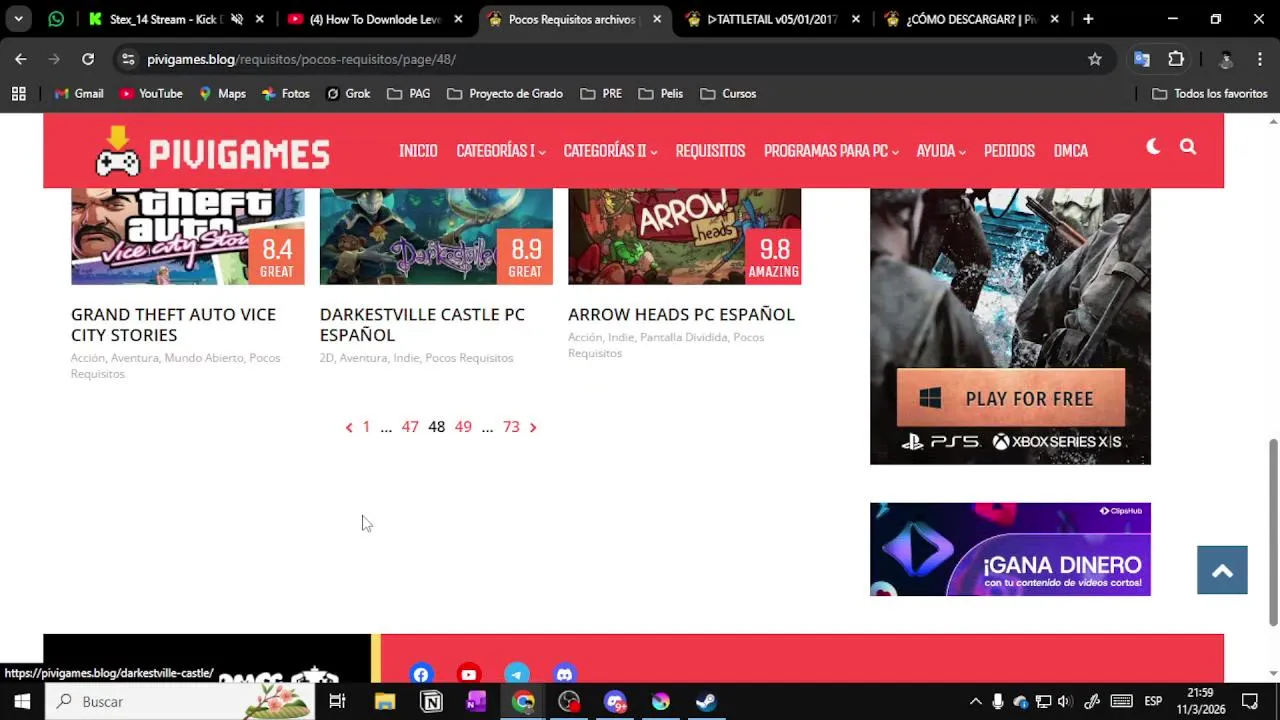Click the PIVIGAMES logo
This screenshot has height=720, width=1280.
pos(212,152)
